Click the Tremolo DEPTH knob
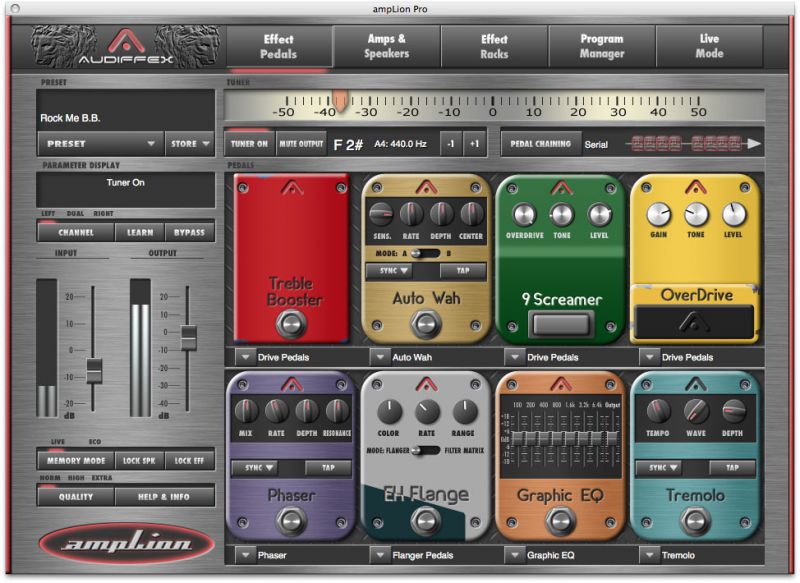 click(734, 411)
